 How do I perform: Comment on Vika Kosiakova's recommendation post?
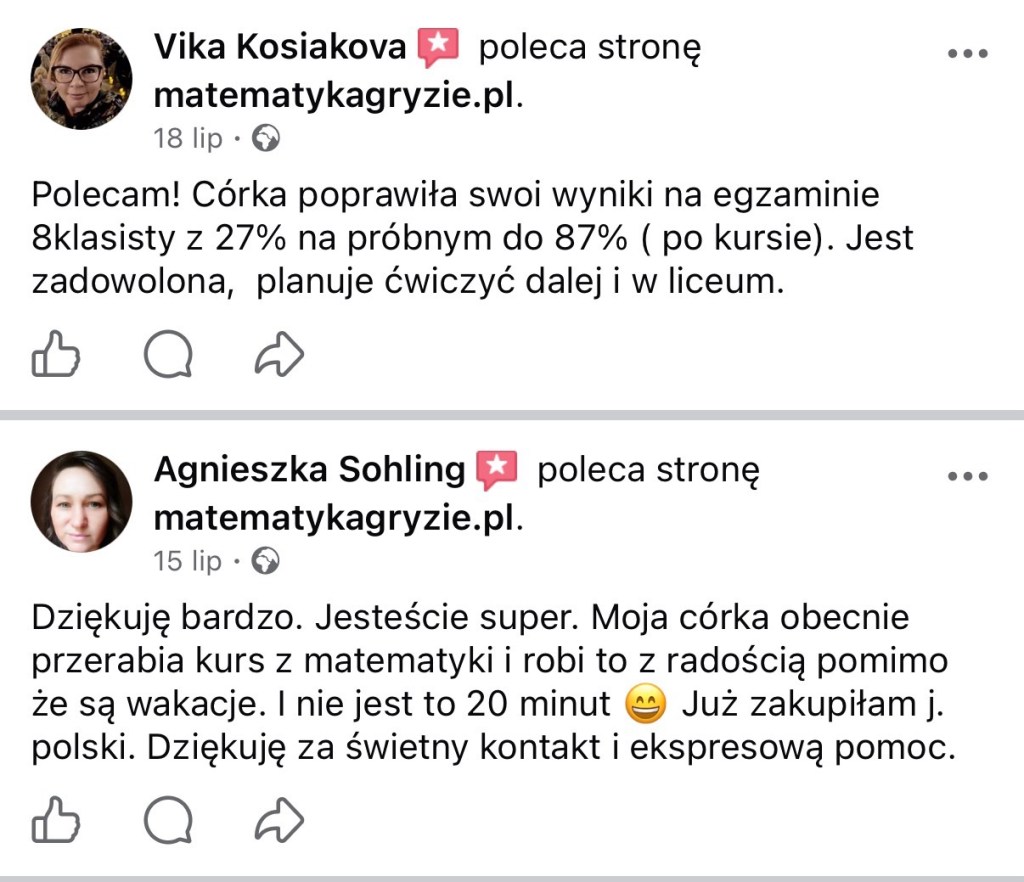(168, 353)
